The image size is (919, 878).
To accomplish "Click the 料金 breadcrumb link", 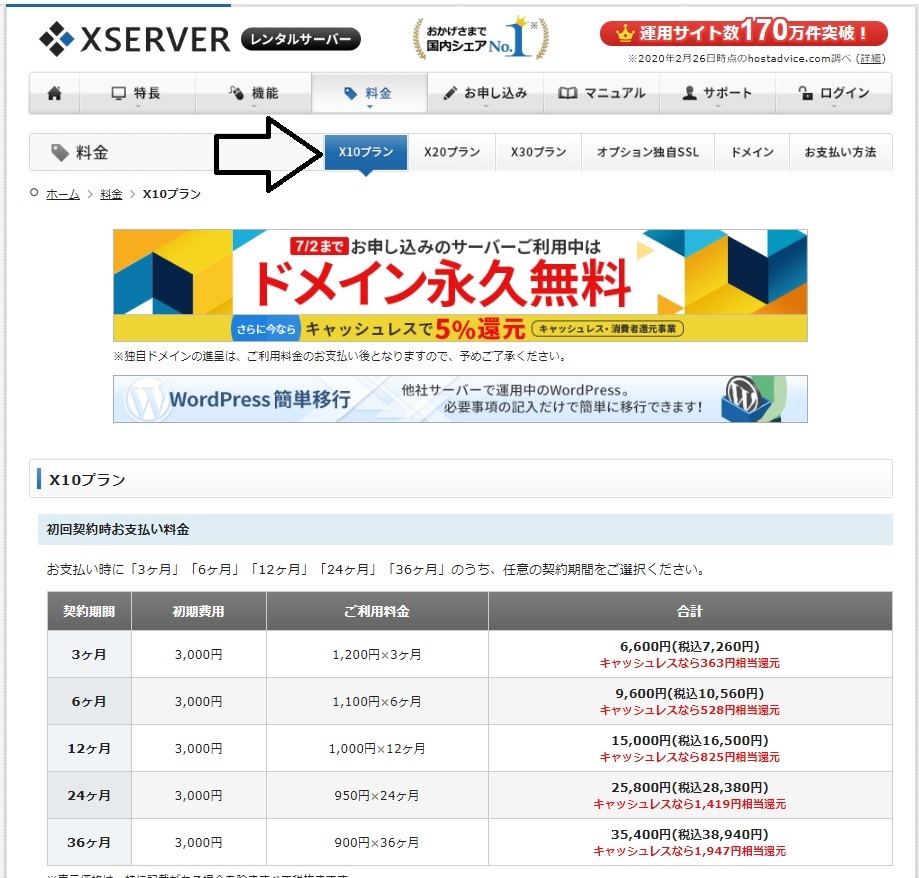I will click(111, 194).
